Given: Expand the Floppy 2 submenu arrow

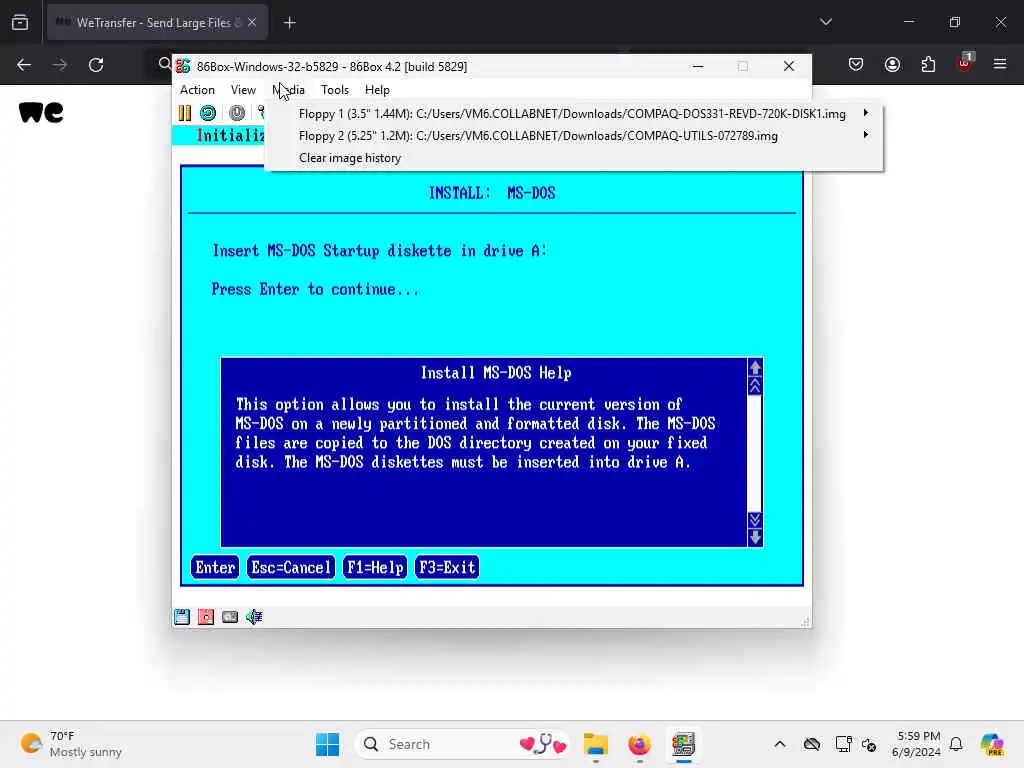Looking at the screenshot, I should point(866,135).
